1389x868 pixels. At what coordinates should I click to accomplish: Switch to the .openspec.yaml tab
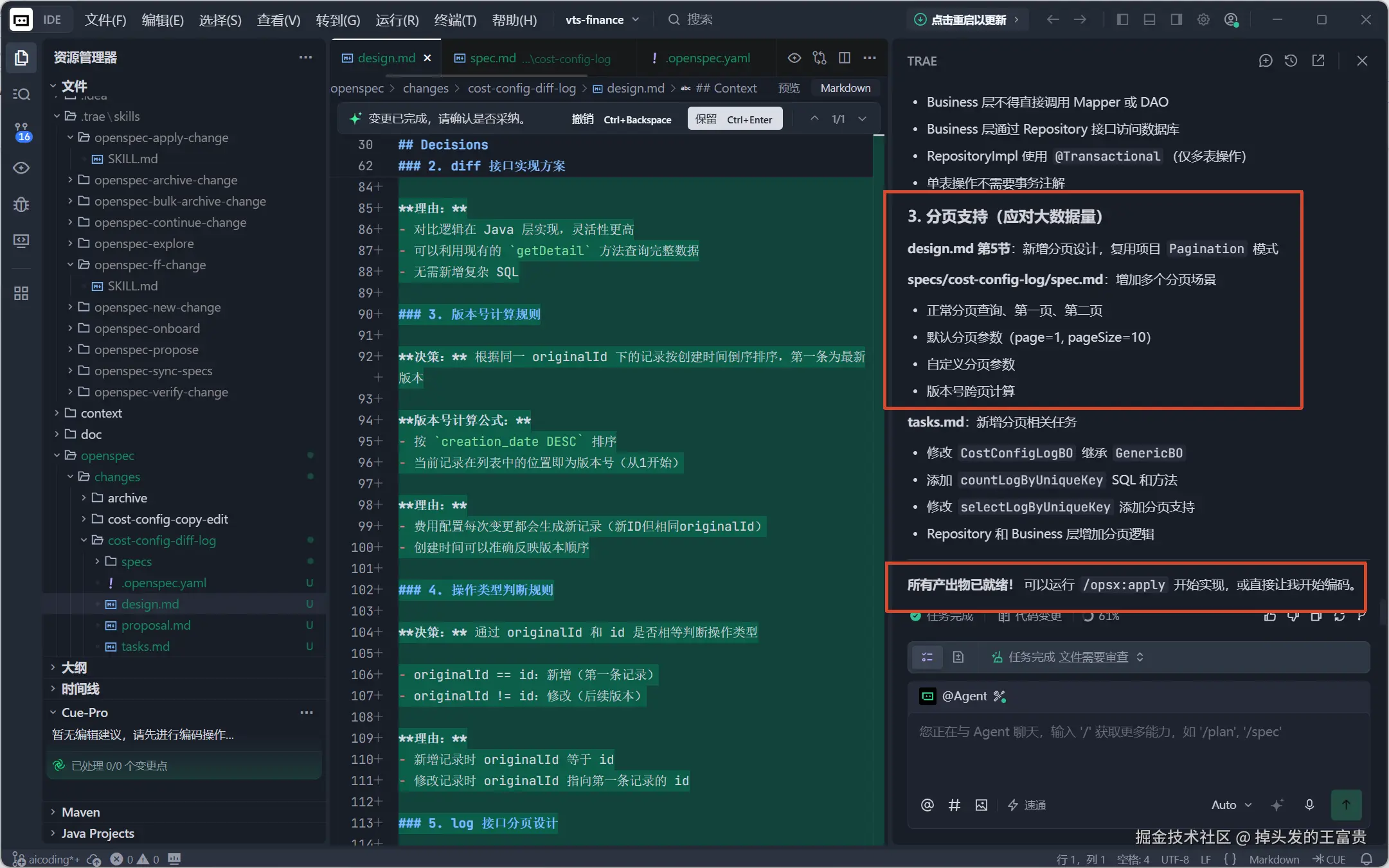(706, 58)
